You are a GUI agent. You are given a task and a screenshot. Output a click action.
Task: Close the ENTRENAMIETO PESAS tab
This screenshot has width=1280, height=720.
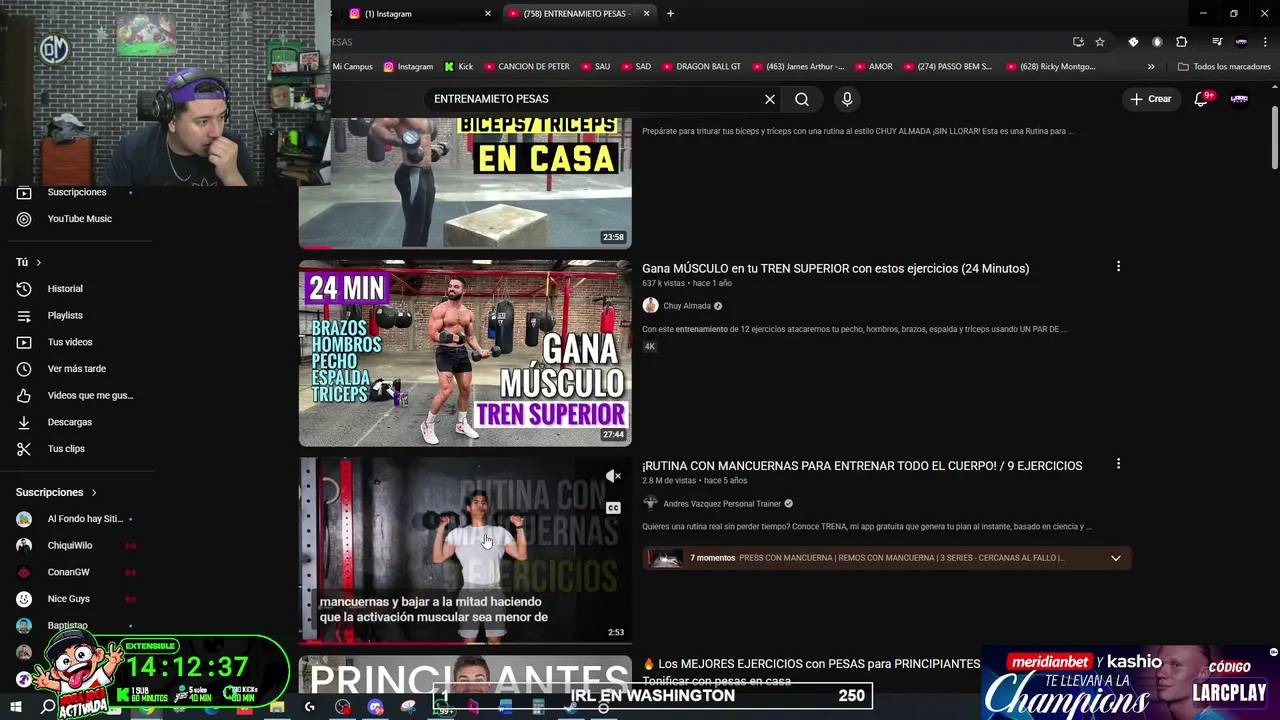click(647, 14)
